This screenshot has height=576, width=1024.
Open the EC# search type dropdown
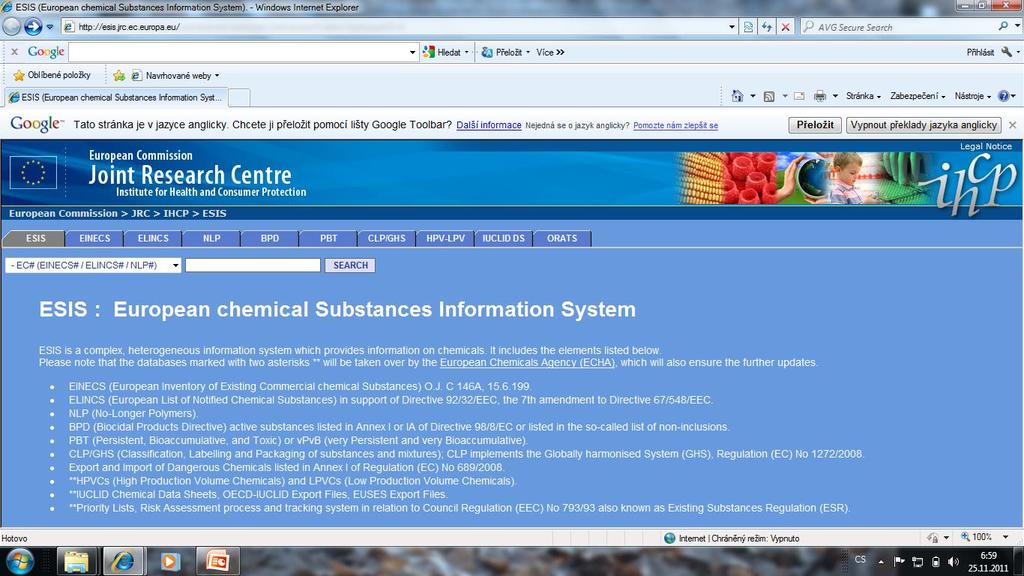pos(93,265)
